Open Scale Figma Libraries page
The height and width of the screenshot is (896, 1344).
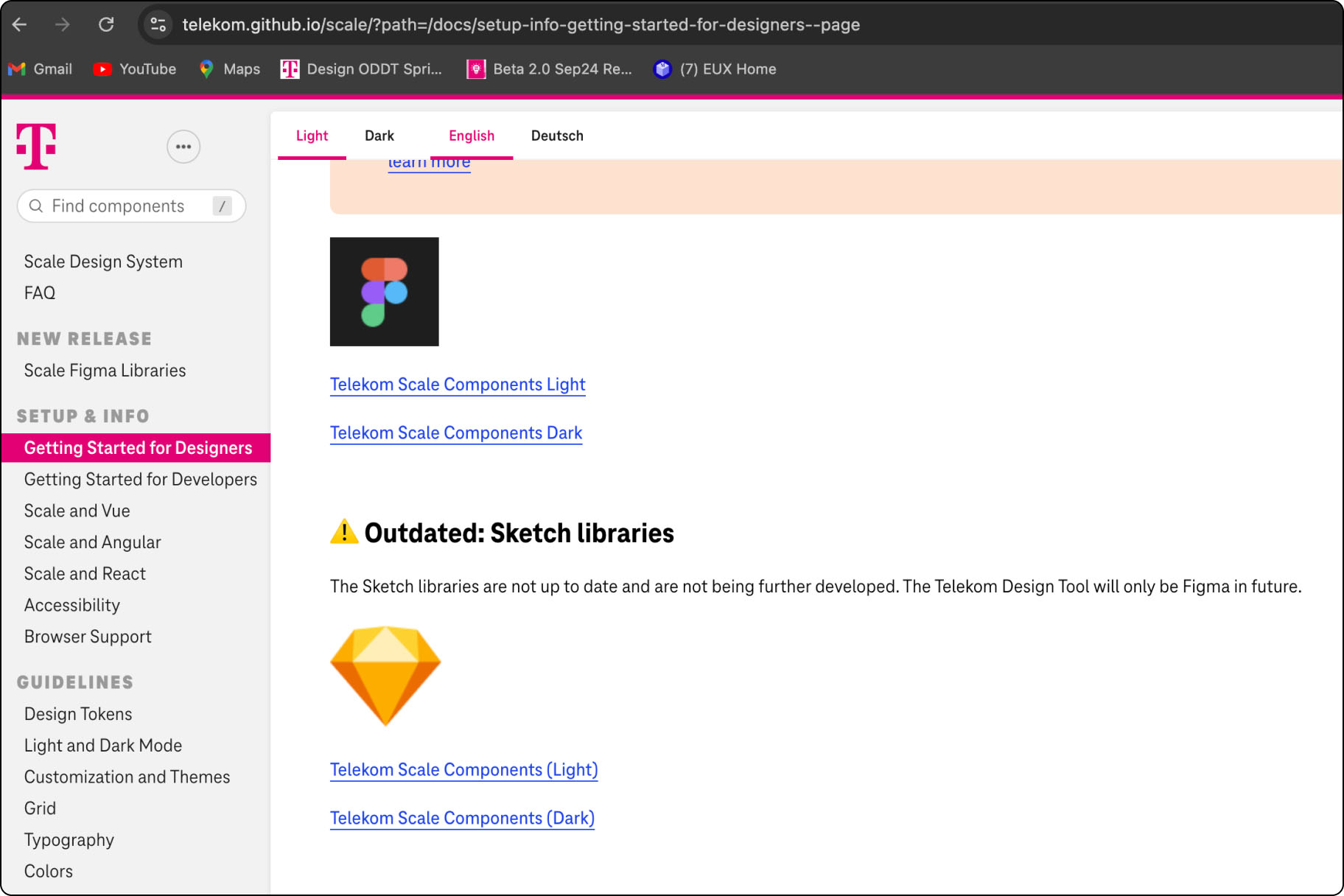(105, 371)
